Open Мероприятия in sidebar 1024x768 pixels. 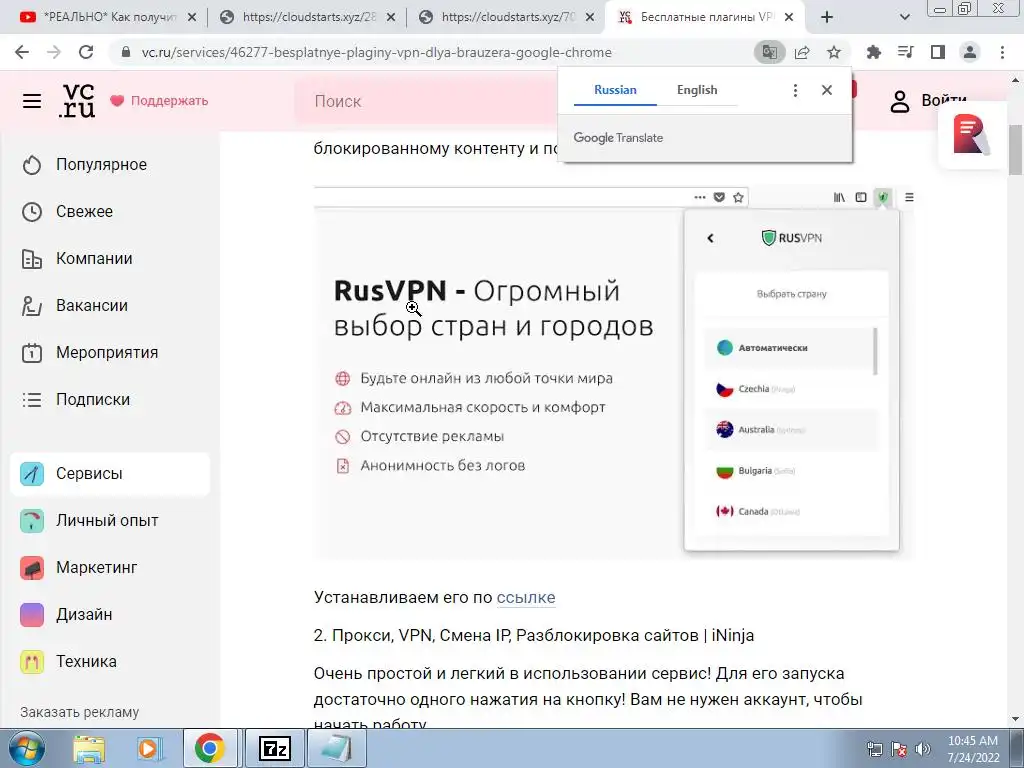coord(90,353)
